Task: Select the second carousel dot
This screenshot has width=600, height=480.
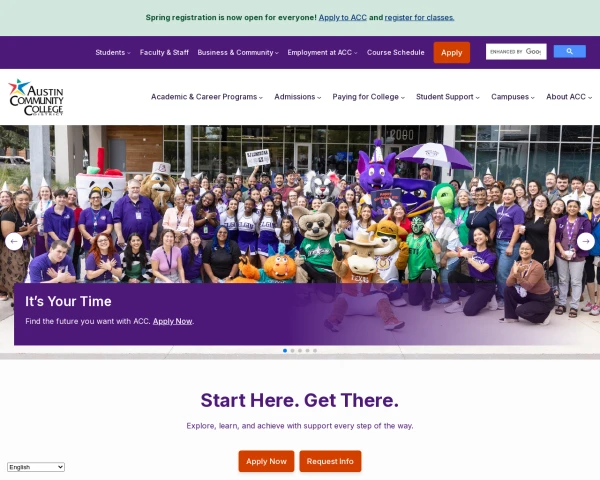Action: 292,351
